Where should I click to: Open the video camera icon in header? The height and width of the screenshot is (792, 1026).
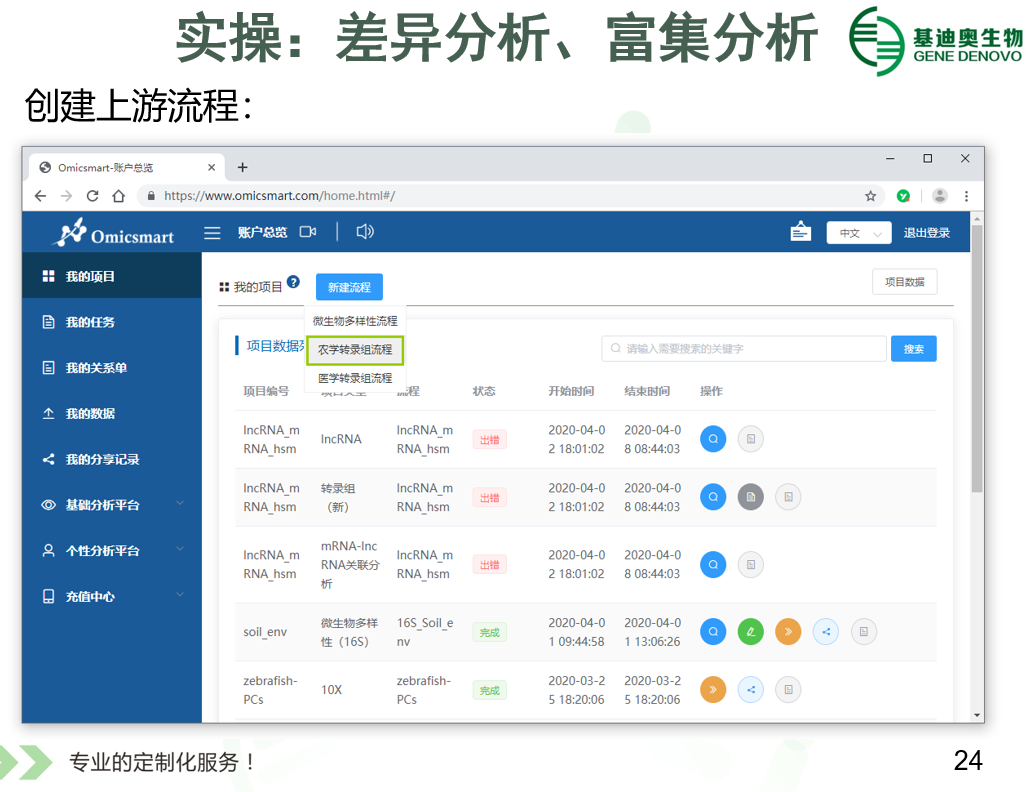pos(308,232)
